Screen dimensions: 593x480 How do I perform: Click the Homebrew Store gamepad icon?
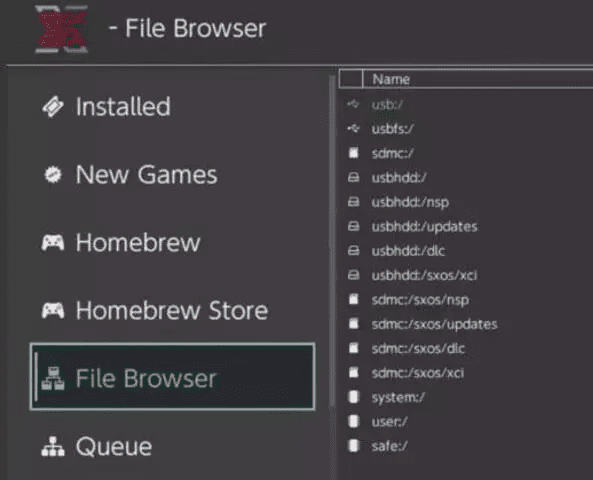point(53,311)
